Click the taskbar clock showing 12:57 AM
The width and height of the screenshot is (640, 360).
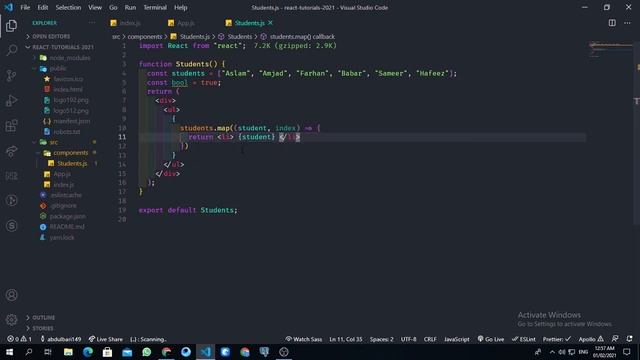point(604,352)
